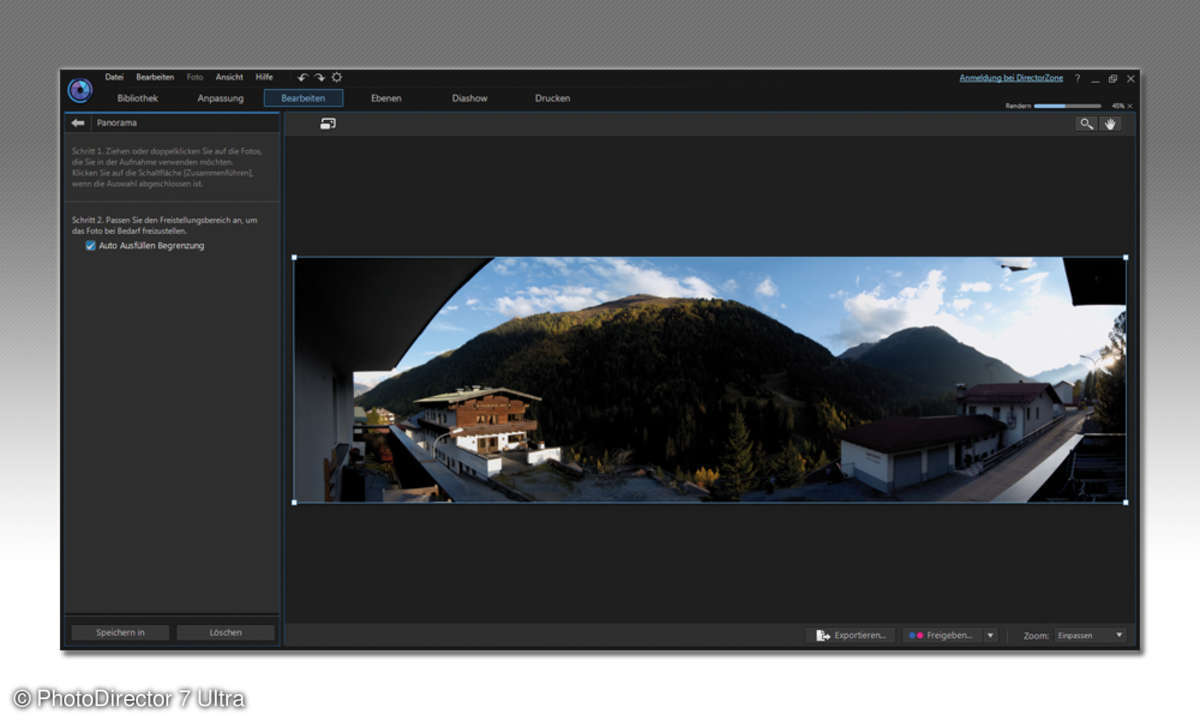The width and height of the screenshot is (1200, 720).
Task: Switch to the Diashow tab
Action: coord(470,98)
